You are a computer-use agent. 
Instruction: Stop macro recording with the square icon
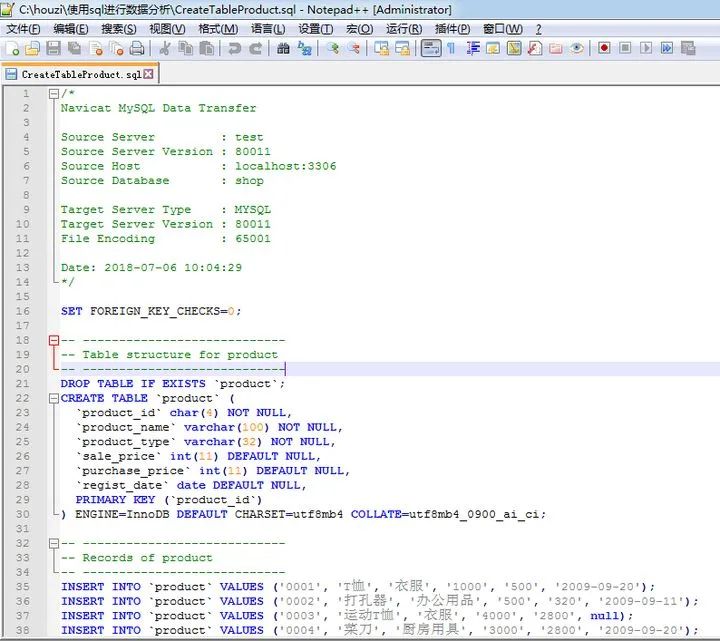(625, 48)
